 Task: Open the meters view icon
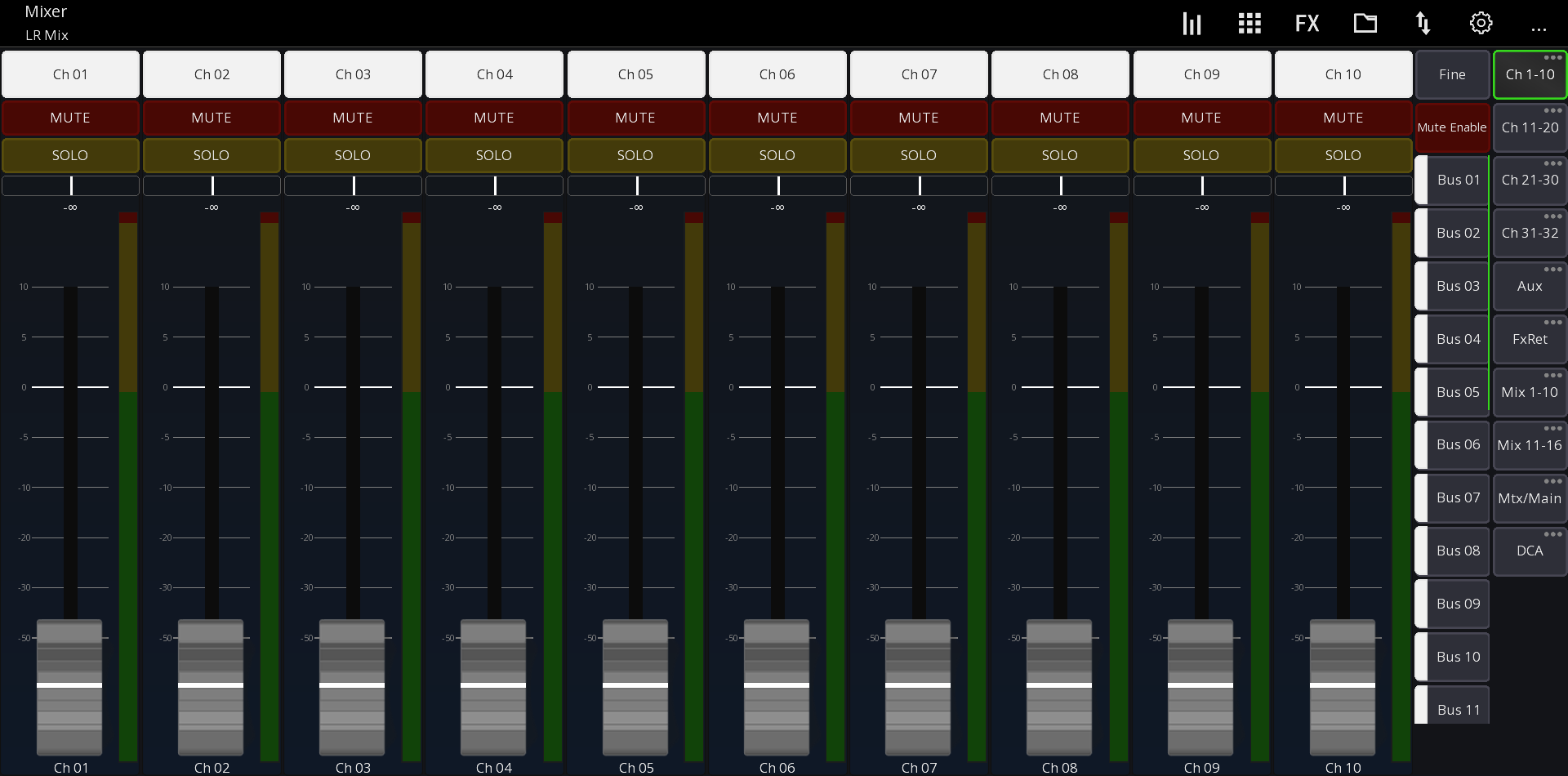(1191, 23)
